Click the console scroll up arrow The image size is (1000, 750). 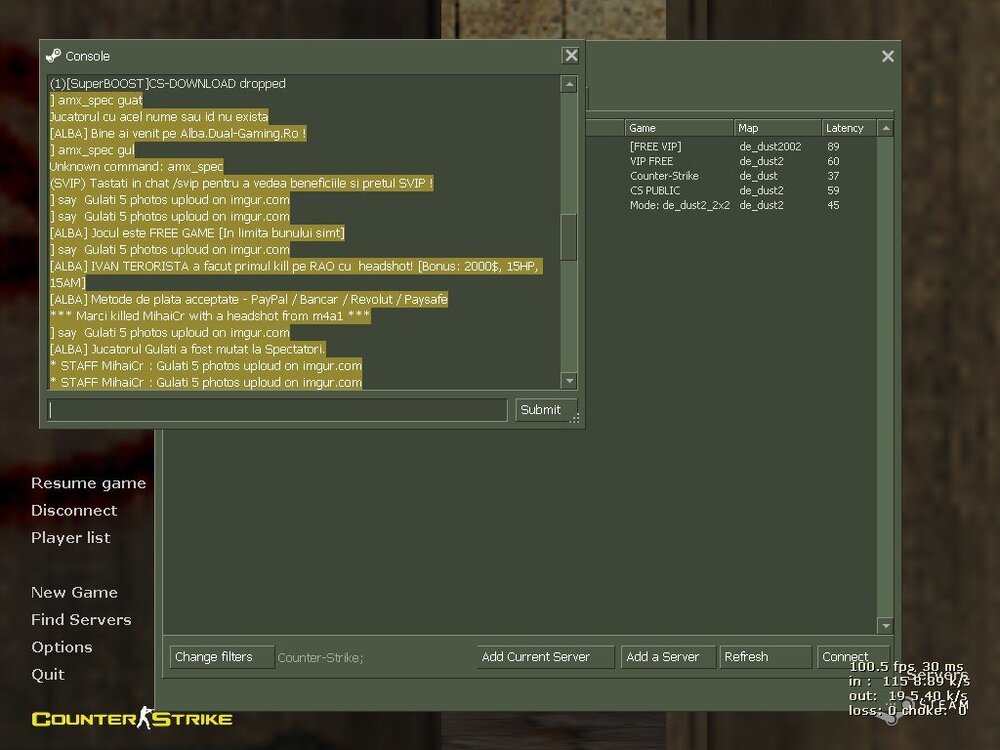pyautogui.click(x=569, y=85)
